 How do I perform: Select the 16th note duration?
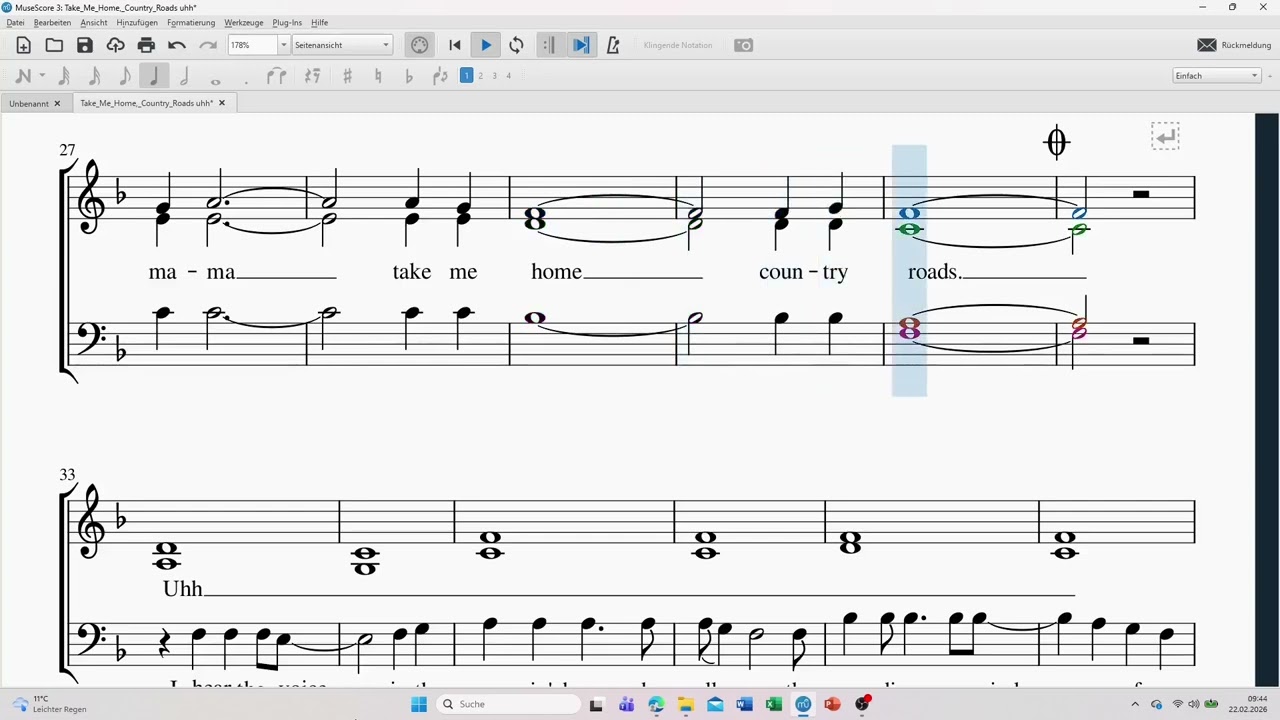(94, 76)
